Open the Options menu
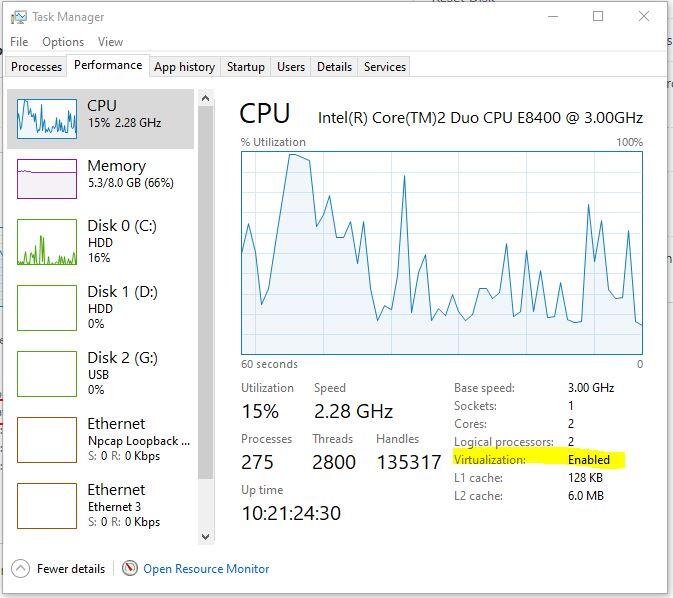 [x=63, y=42]
